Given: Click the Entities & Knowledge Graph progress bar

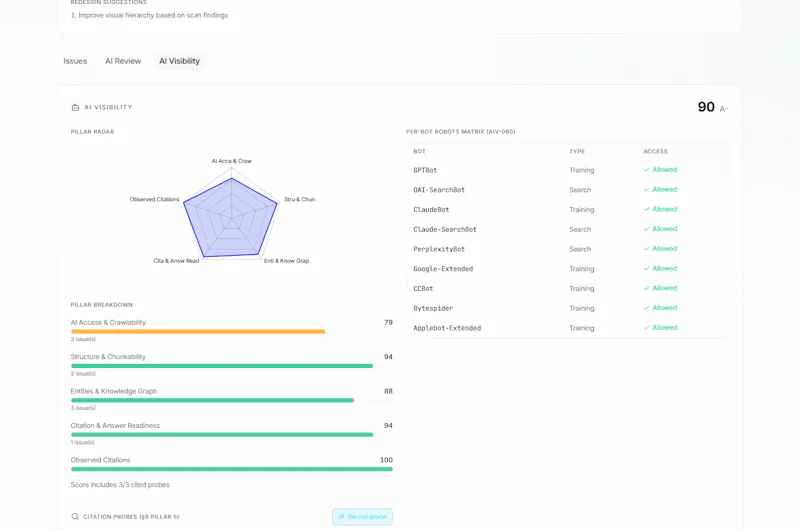Looking at the screenshot, I should pyautogui.click(x=232, y=400).
